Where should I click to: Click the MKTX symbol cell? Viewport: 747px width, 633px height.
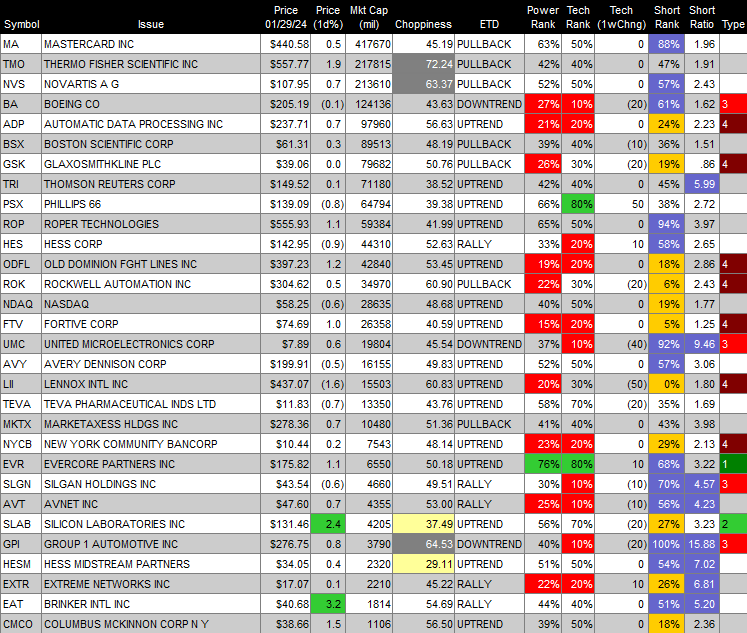point(21,424)
